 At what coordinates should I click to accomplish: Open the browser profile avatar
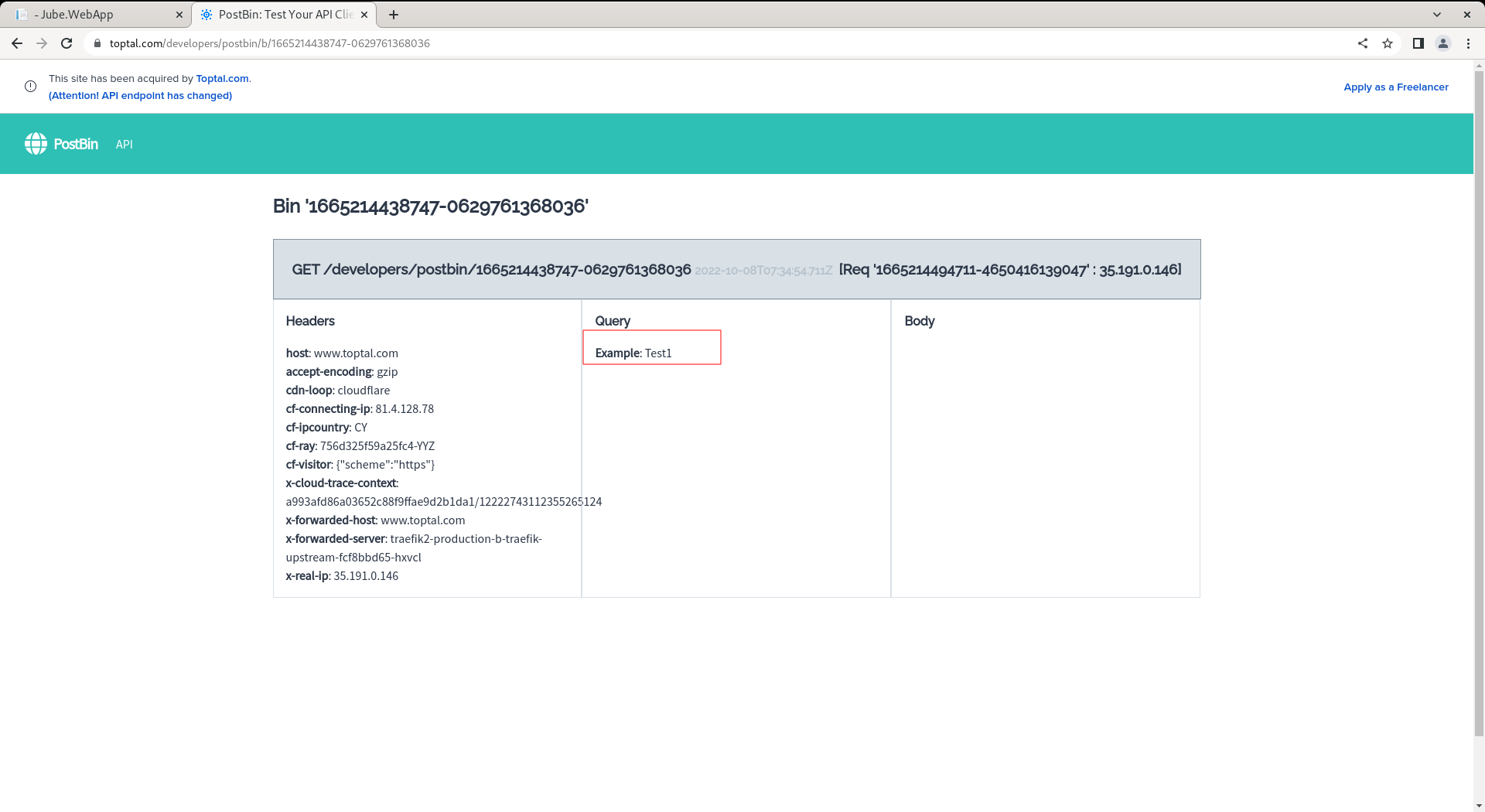pos(1443,43)
